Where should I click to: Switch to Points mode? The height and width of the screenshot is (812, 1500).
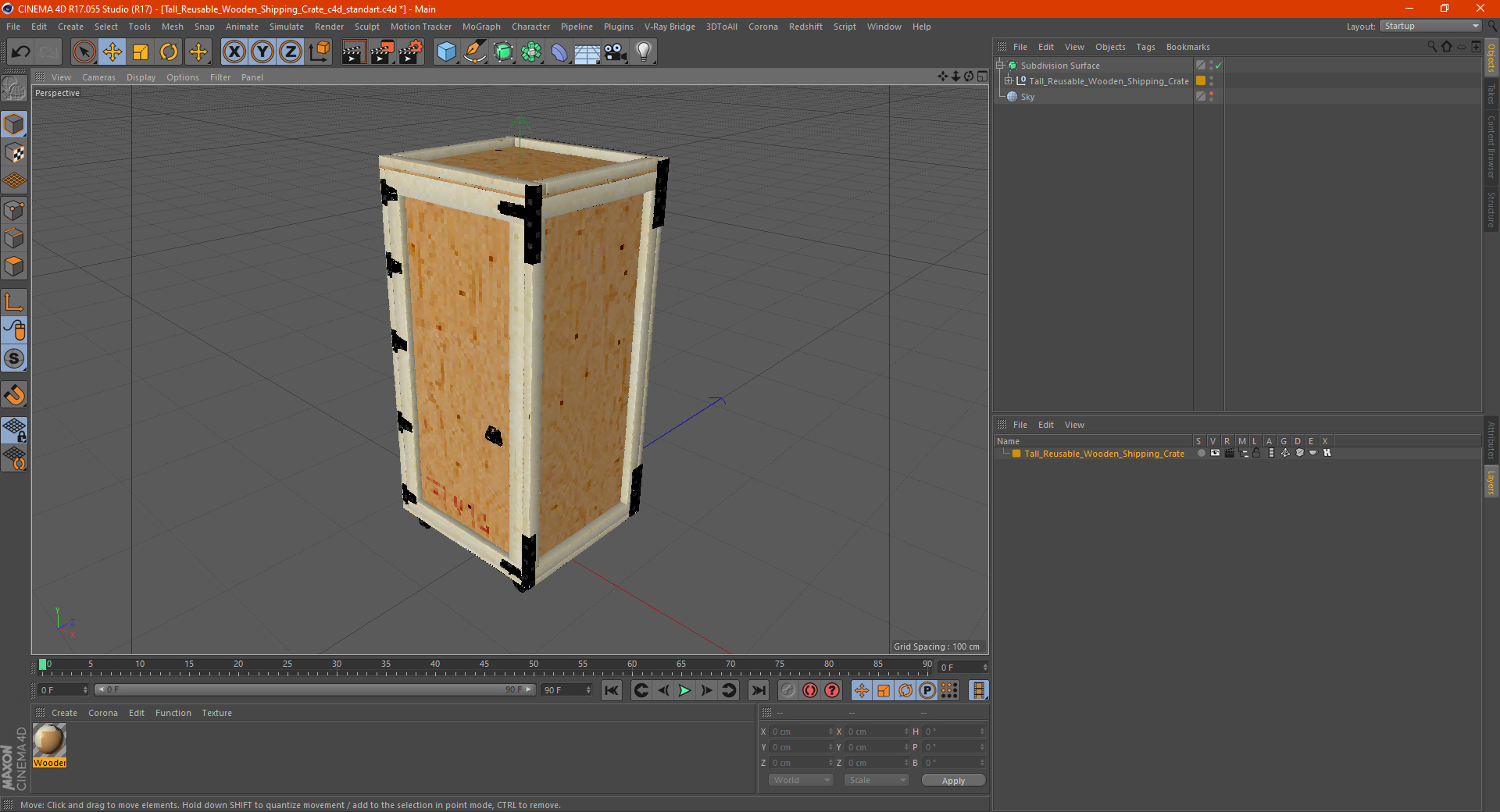click(15, 210)
